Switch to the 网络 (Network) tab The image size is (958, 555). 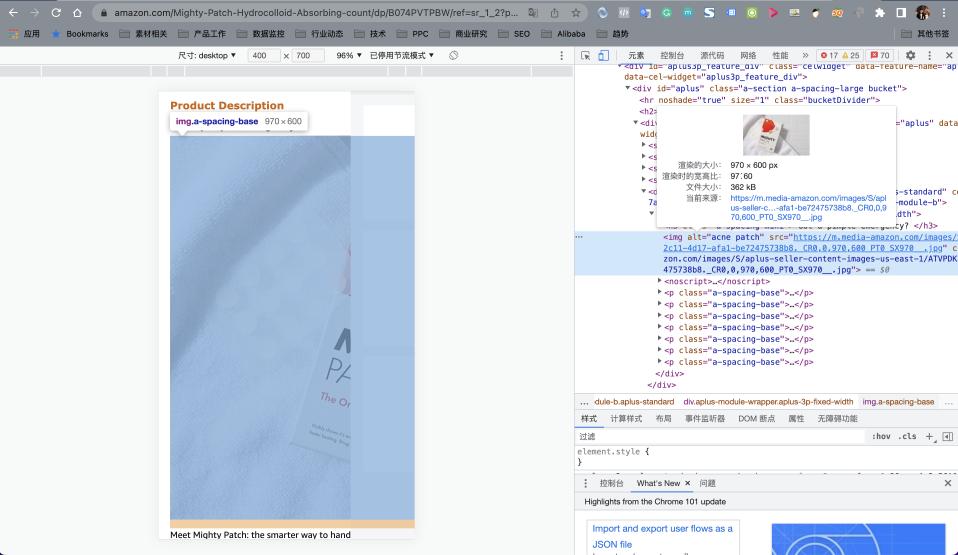point(748,55)
